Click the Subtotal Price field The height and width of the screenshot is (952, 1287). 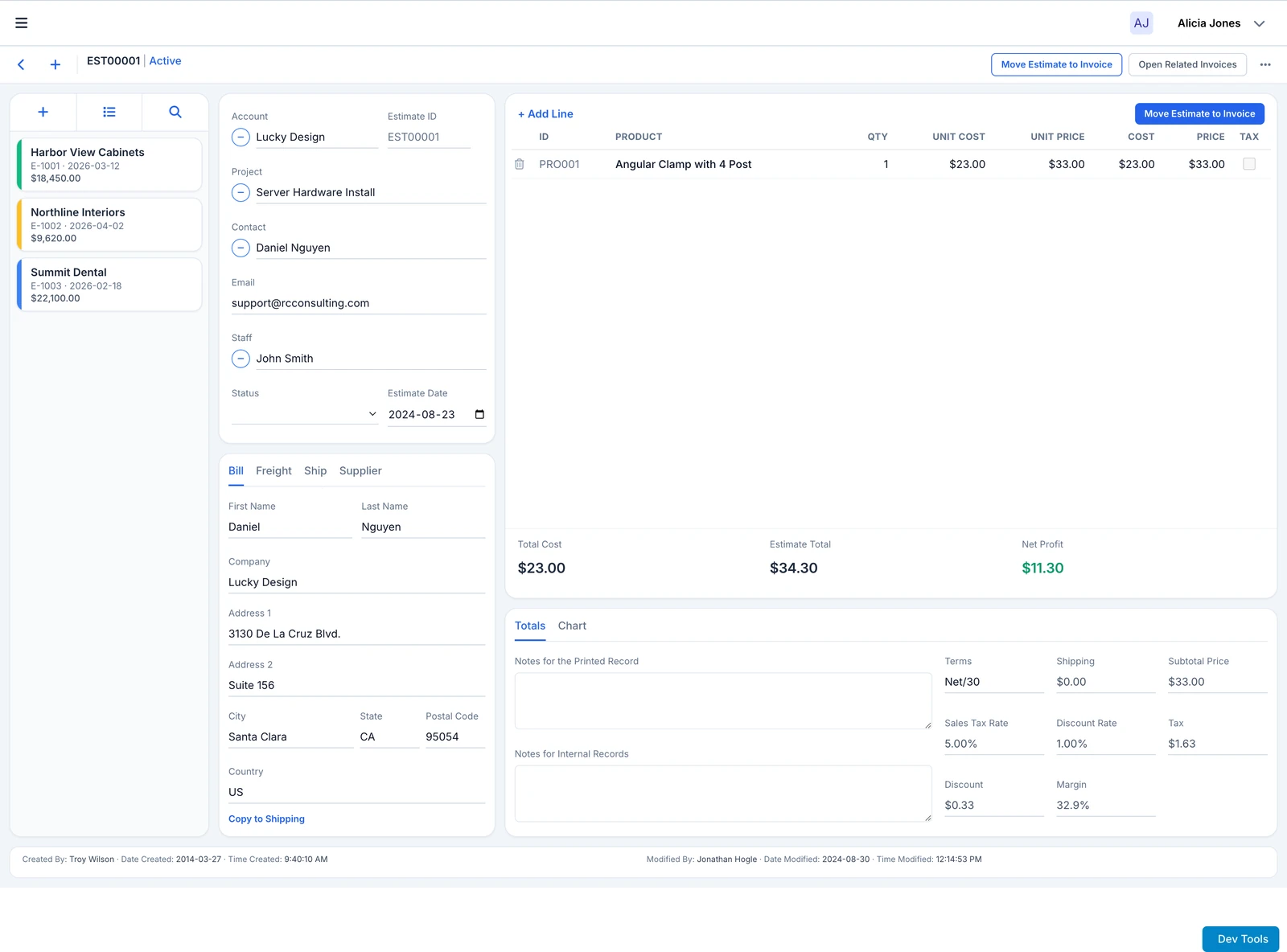click(x=1218, y=683)
